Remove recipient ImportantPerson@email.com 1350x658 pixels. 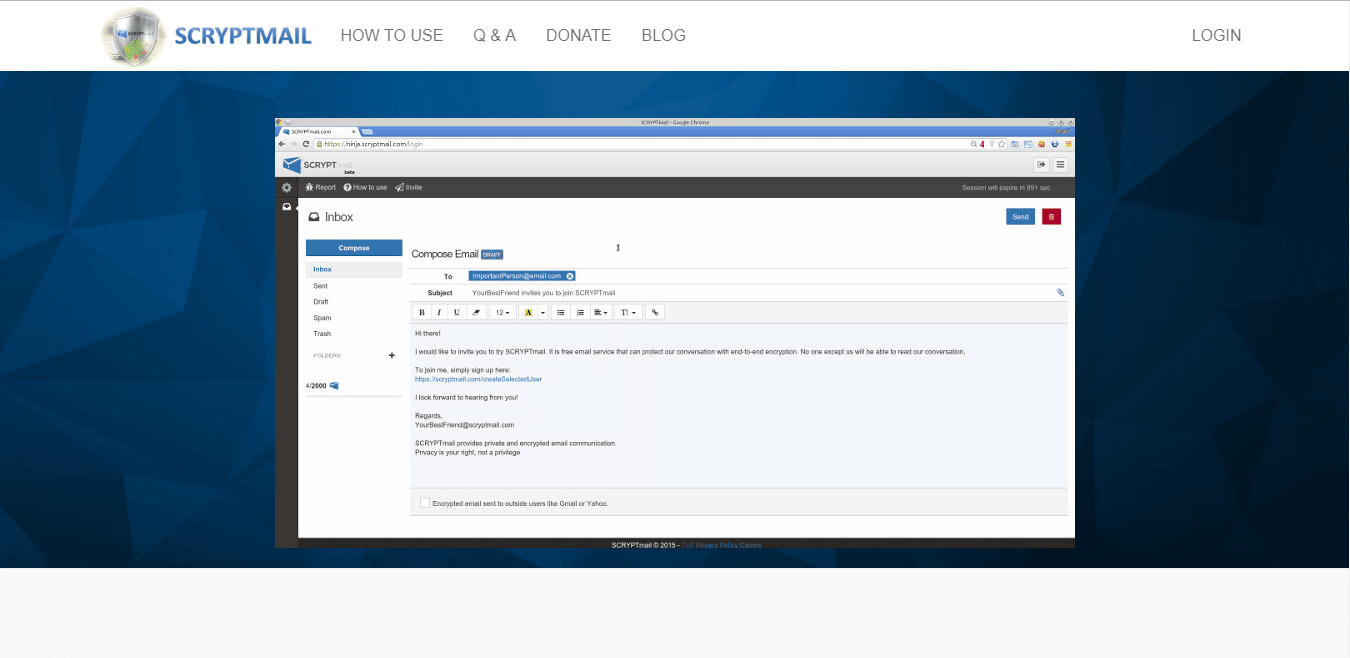point(569,276)
